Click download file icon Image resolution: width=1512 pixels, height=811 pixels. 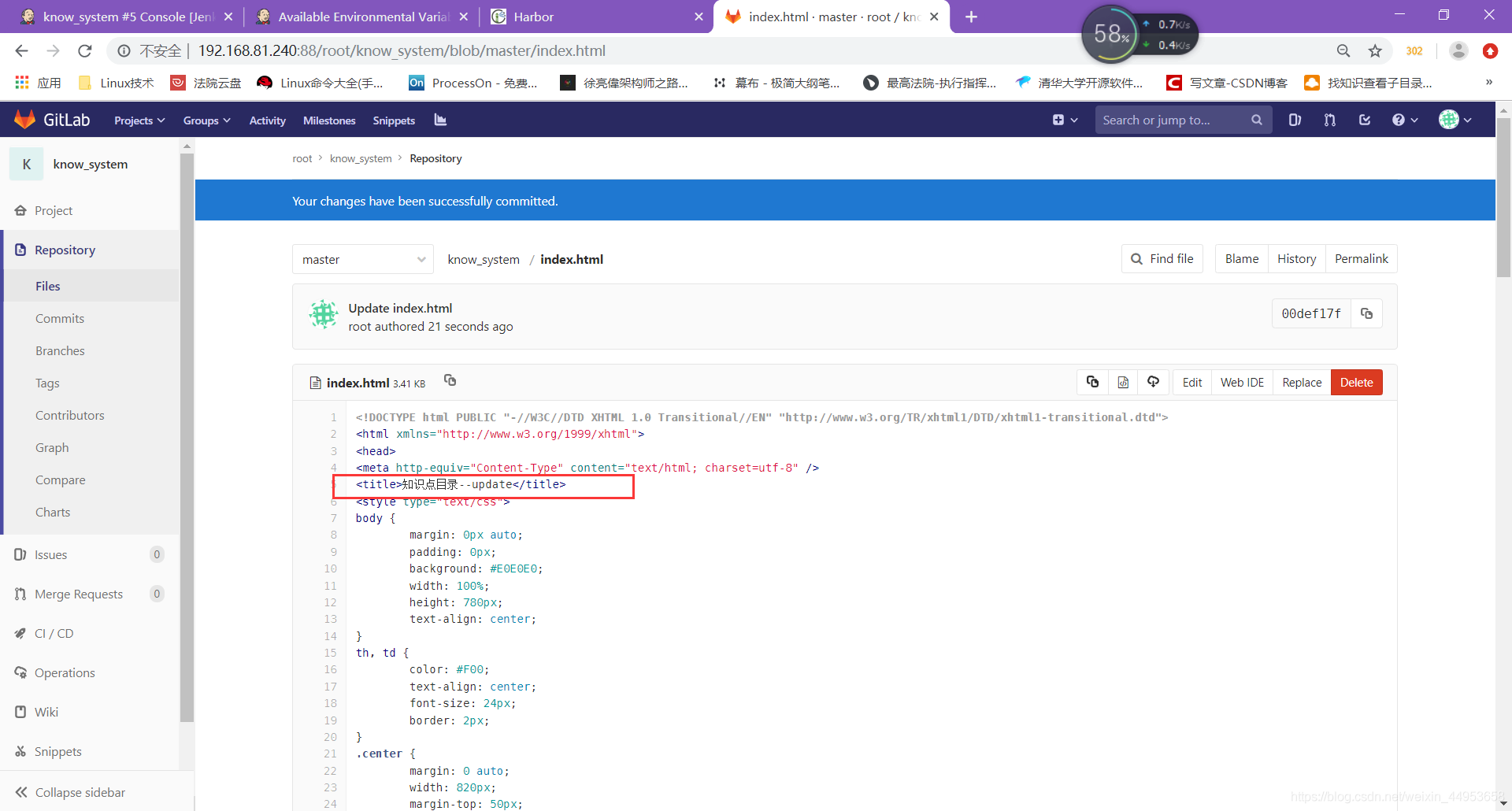(x=1153, y=382)
